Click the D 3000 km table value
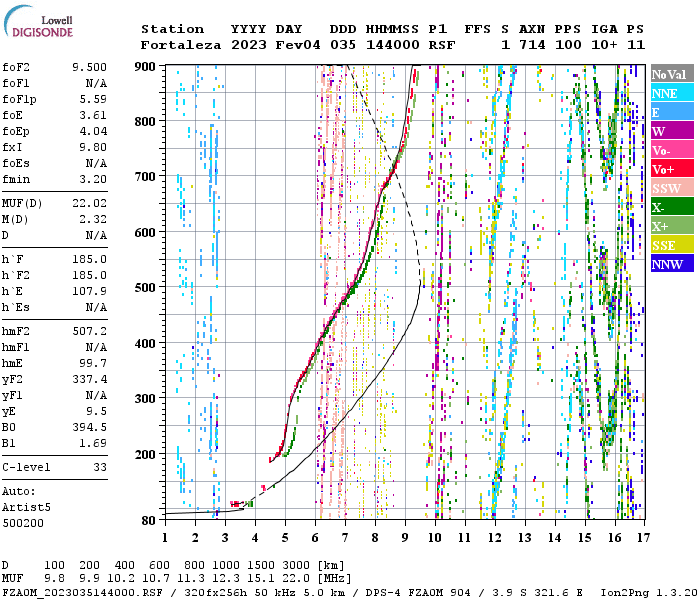This screenshot has height=600, width=700. click(296, 566)
